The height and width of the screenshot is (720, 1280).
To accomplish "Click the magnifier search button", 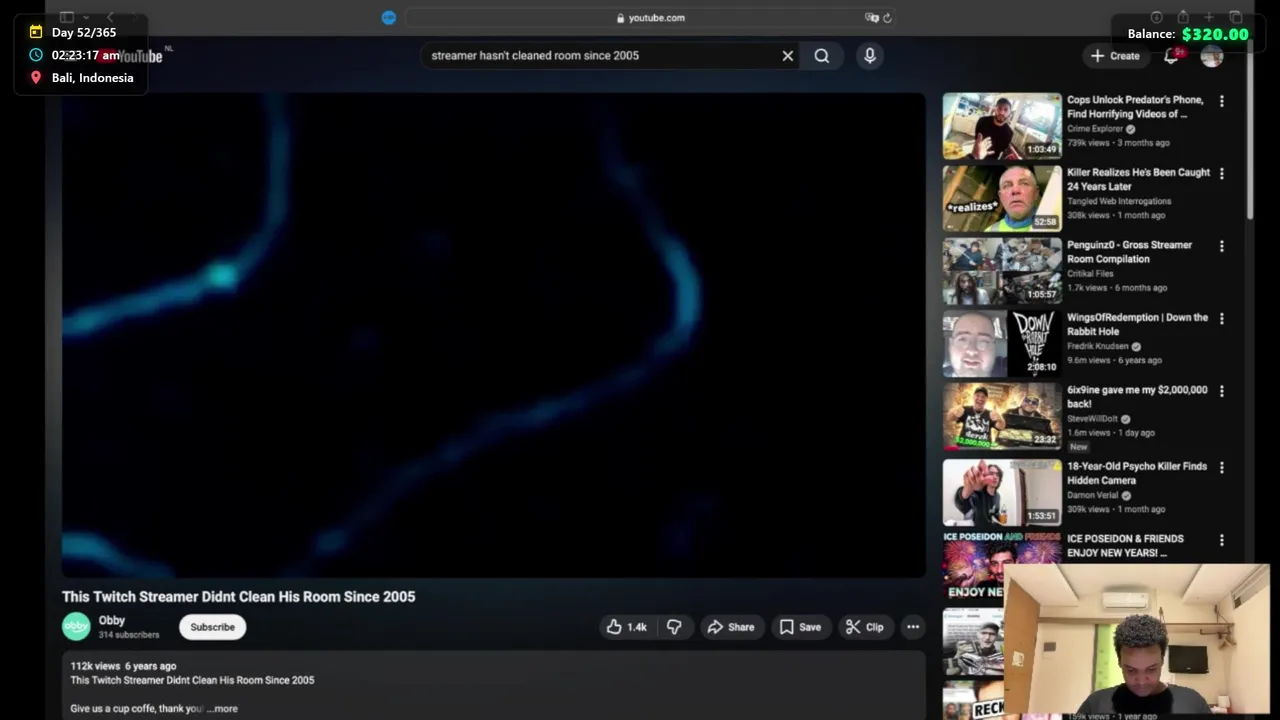I will [x=822, y=56].
